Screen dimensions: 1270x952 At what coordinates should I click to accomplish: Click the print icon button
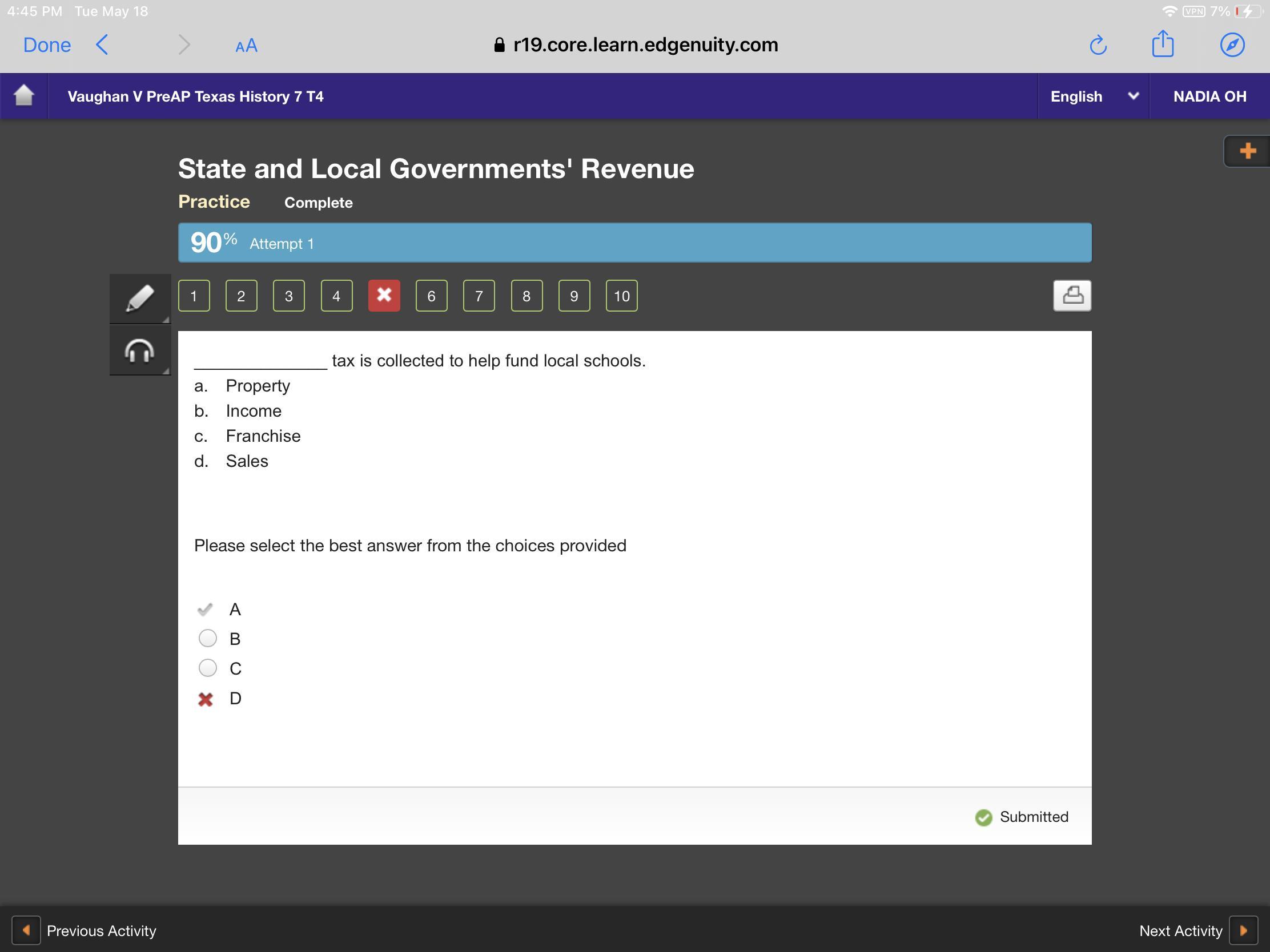[1071, 296]
